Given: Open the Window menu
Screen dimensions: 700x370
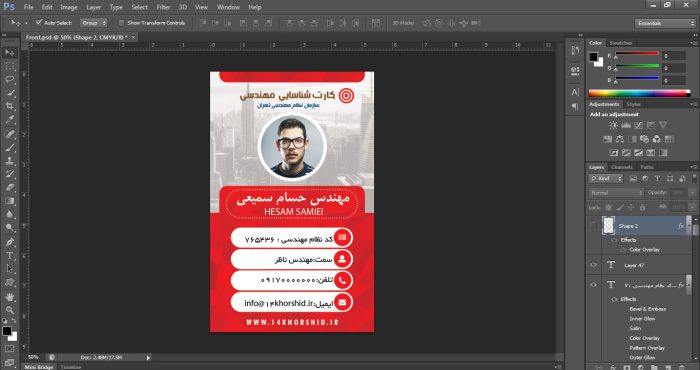Looking at the screenshot, I should pyautogui.click(x=228, y=7).
